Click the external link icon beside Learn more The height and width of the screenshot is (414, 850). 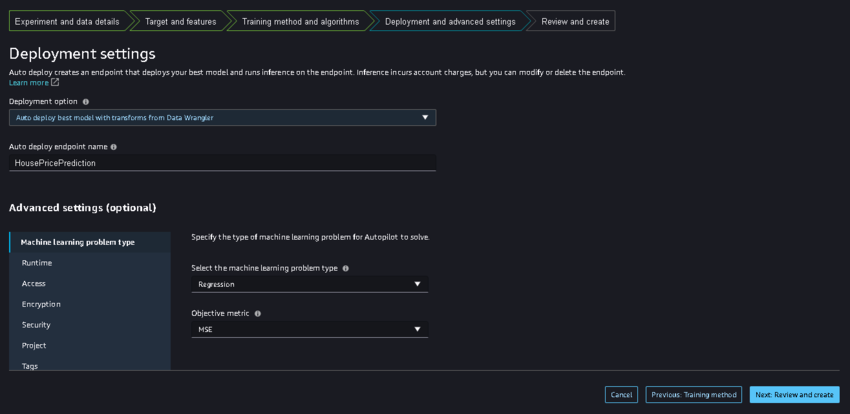point(55,82)
